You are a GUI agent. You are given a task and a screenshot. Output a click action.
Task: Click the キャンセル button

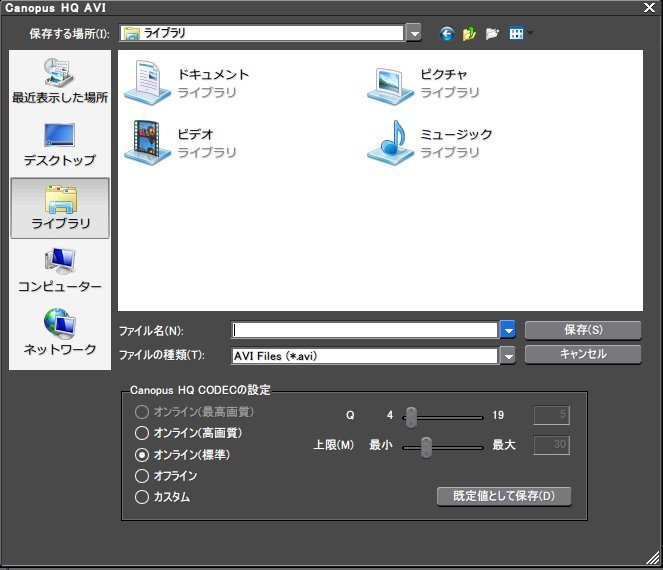click(x=583, y=354)
